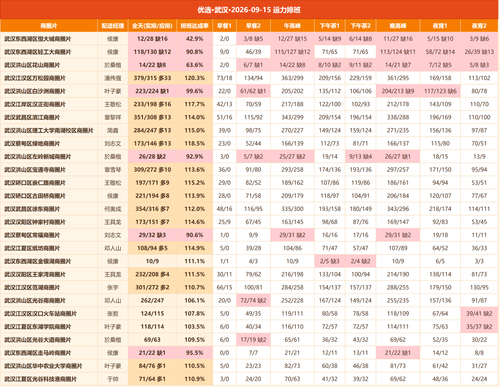Select the 晚高峰 column header
The width and height of the screenshot is (500, 387).
pos(398,26)
